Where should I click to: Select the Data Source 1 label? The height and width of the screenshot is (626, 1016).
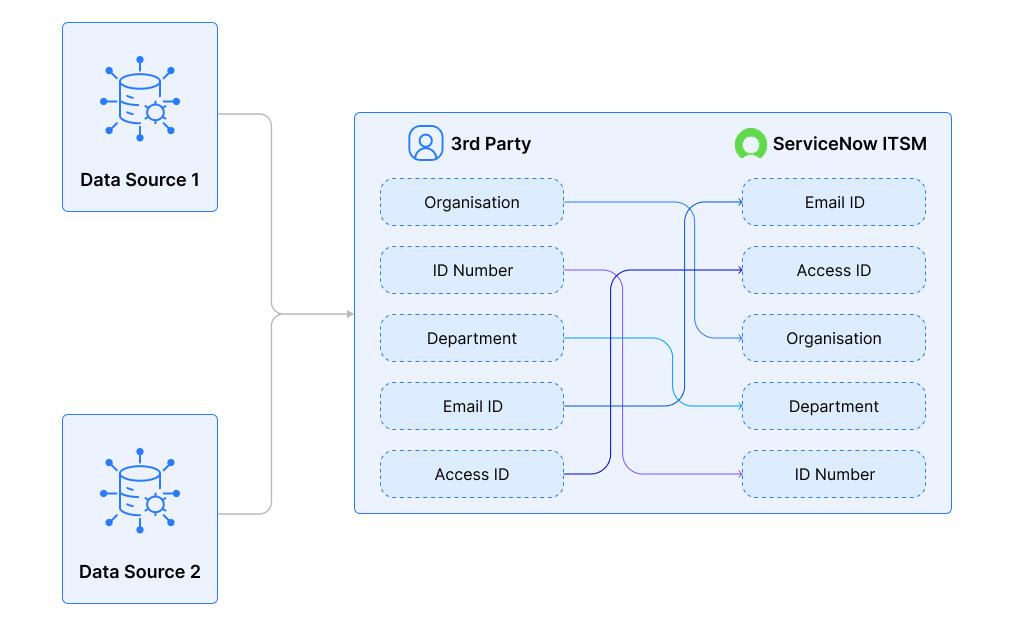tap(140, 180)
